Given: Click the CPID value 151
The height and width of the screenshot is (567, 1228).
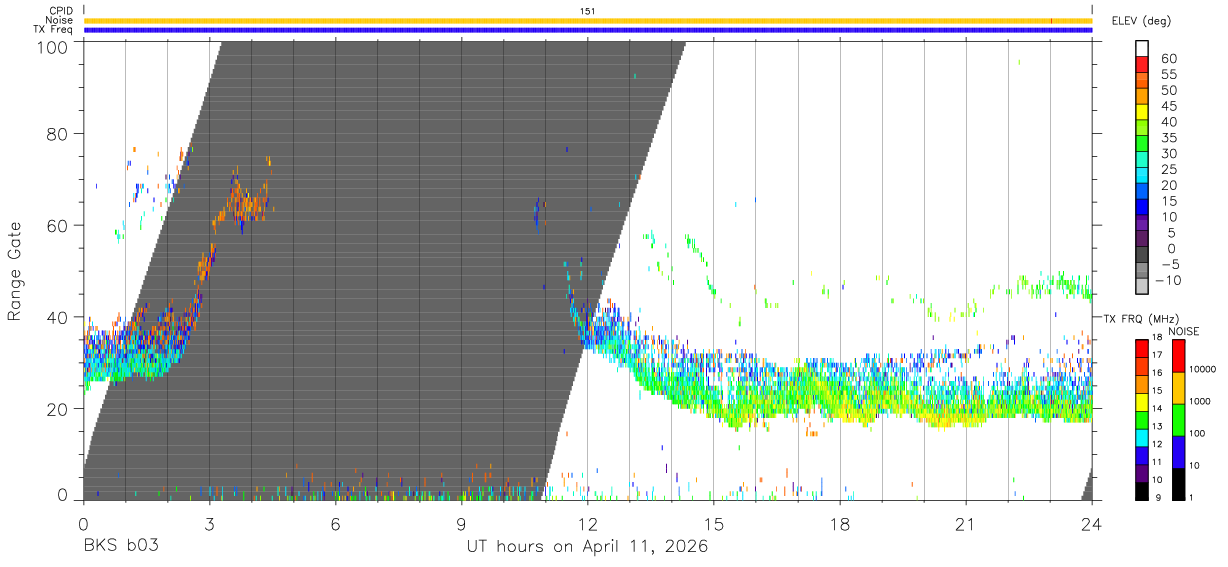Looking at the screenshot, I should click(588, 11).
